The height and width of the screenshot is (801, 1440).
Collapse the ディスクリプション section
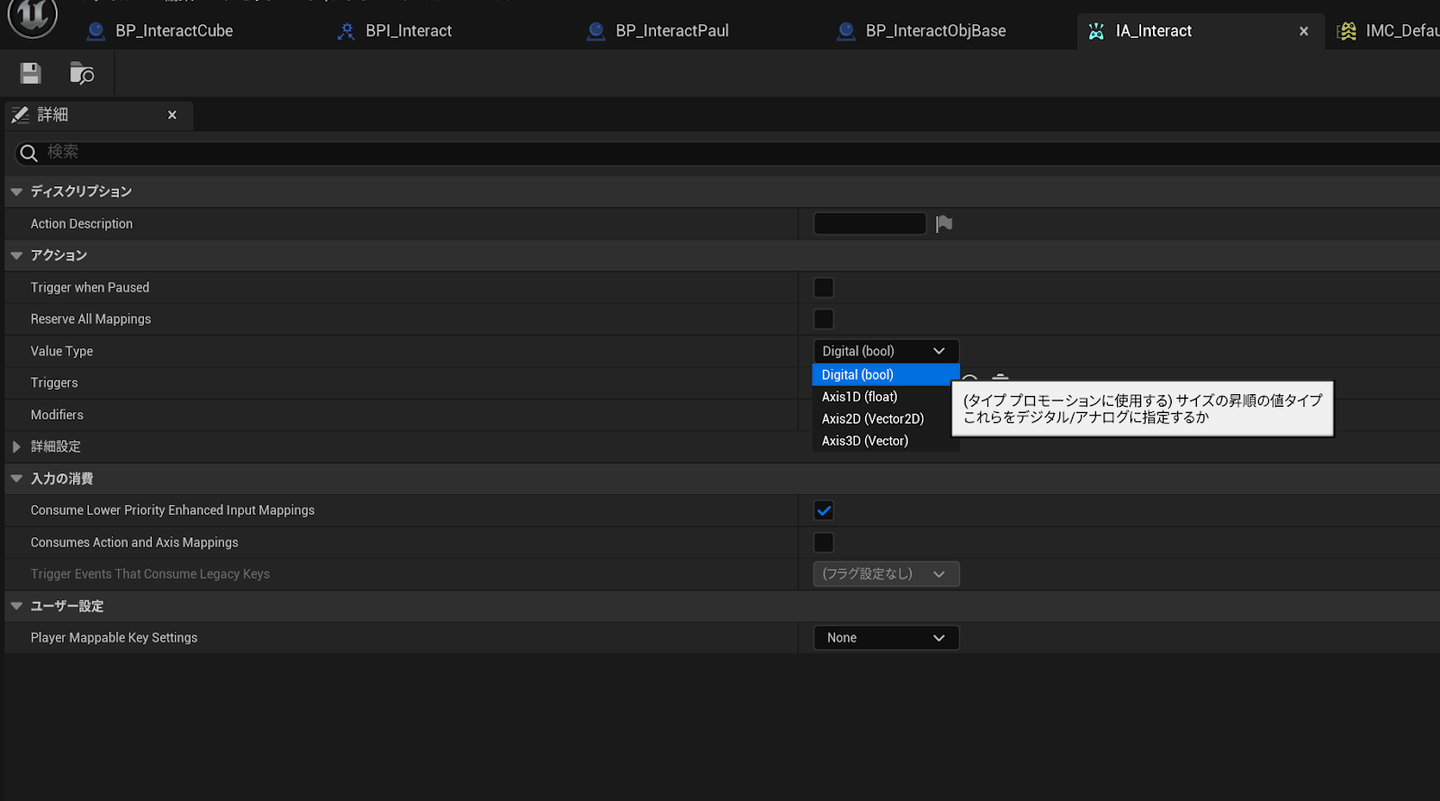[17, 192]
